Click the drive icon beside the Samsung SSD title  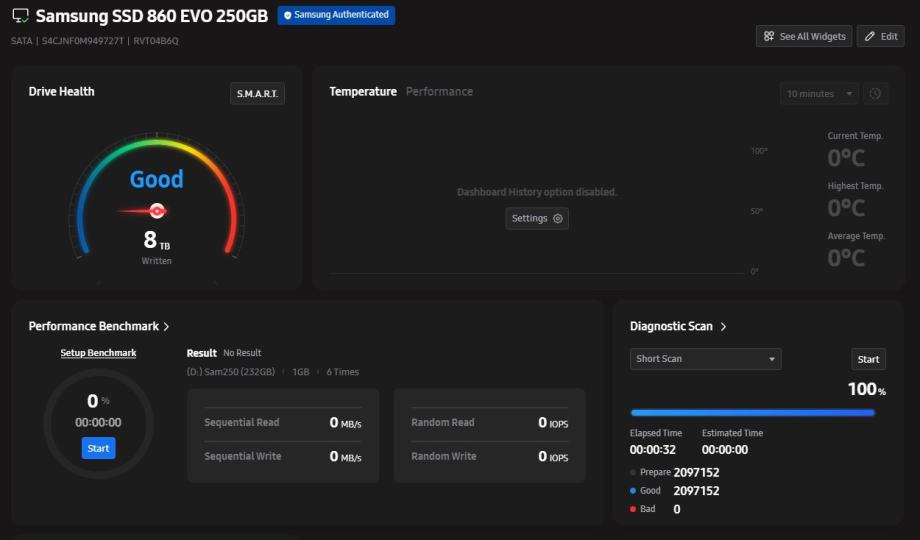20,16
